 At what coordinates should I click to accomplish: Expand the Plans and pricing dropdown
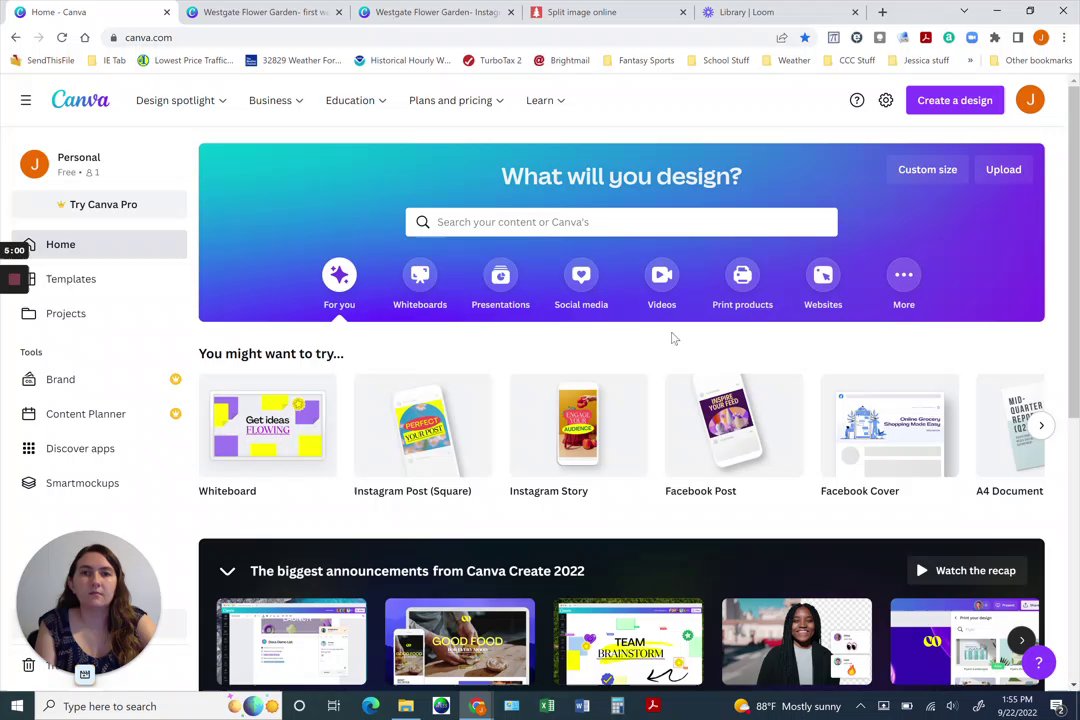[x=456, y=101]
